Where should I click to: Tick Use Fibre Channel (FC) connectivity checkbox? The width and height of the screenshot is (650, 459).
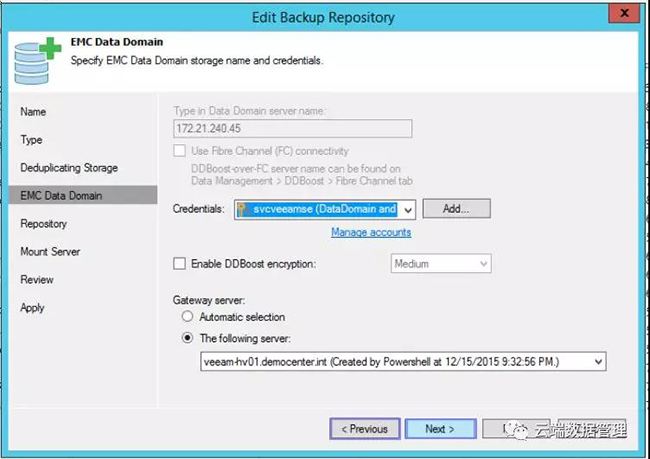pos(179,151)
